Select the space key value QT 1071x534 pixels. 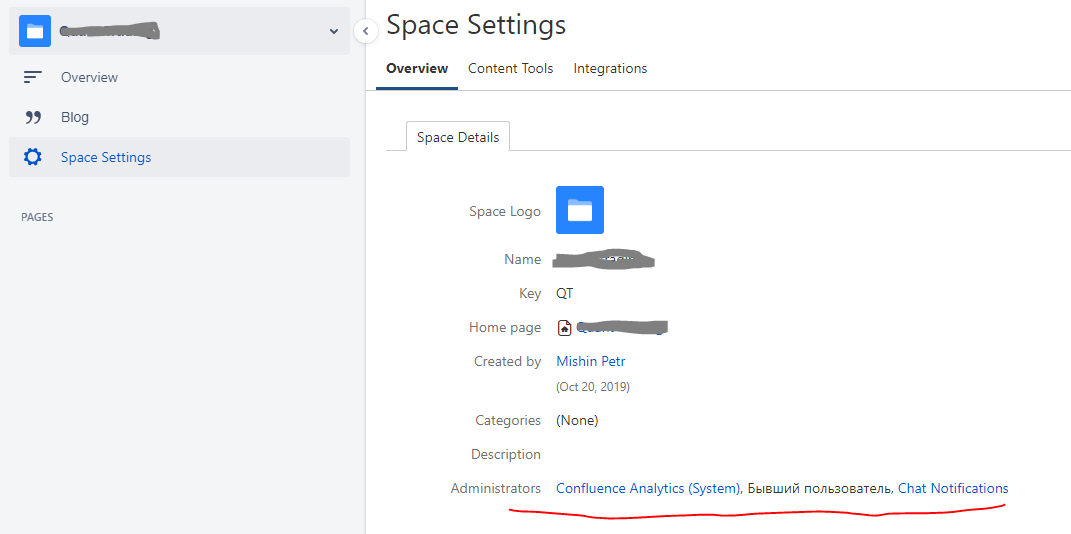(565, 294)
